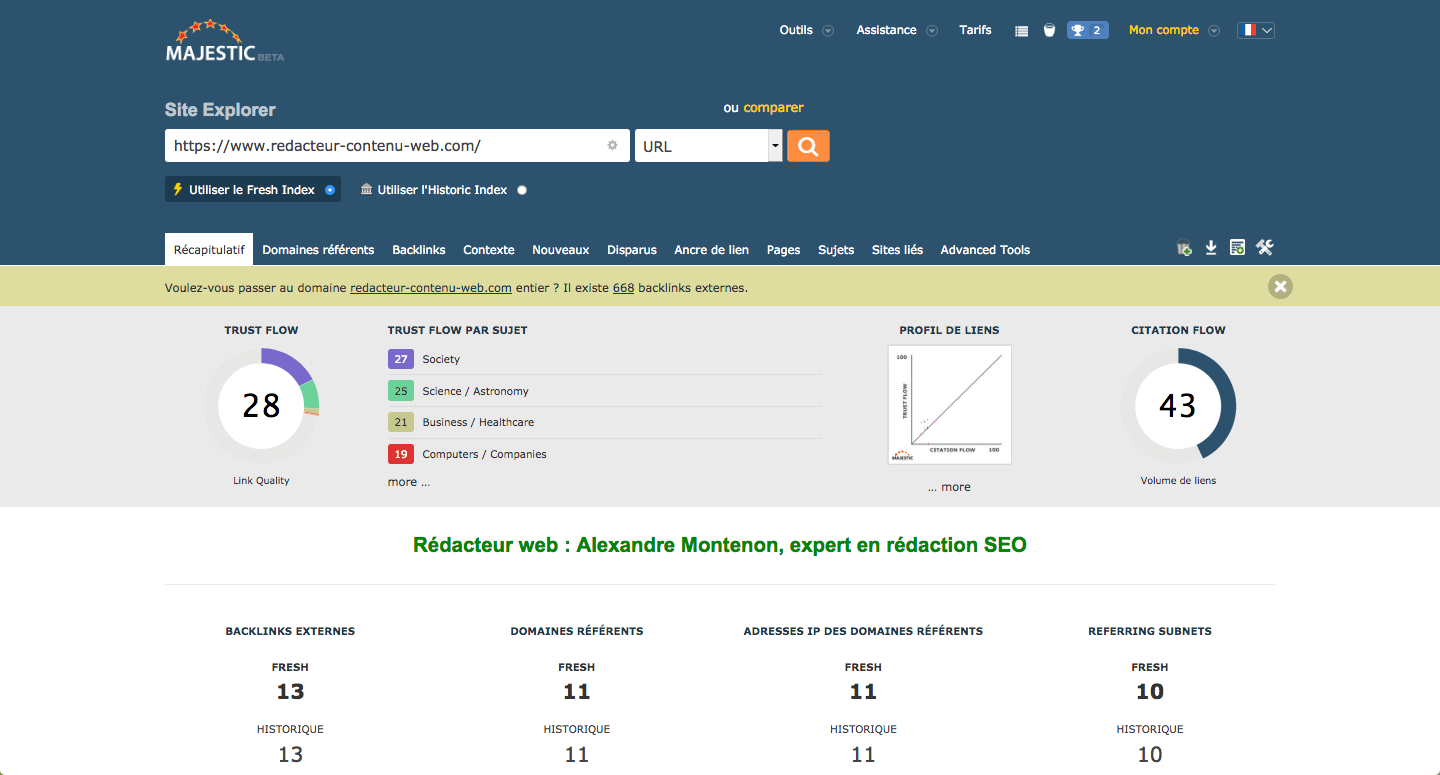
Task: Click the green 25 Science swatch
Action: (x=401, y=391)
